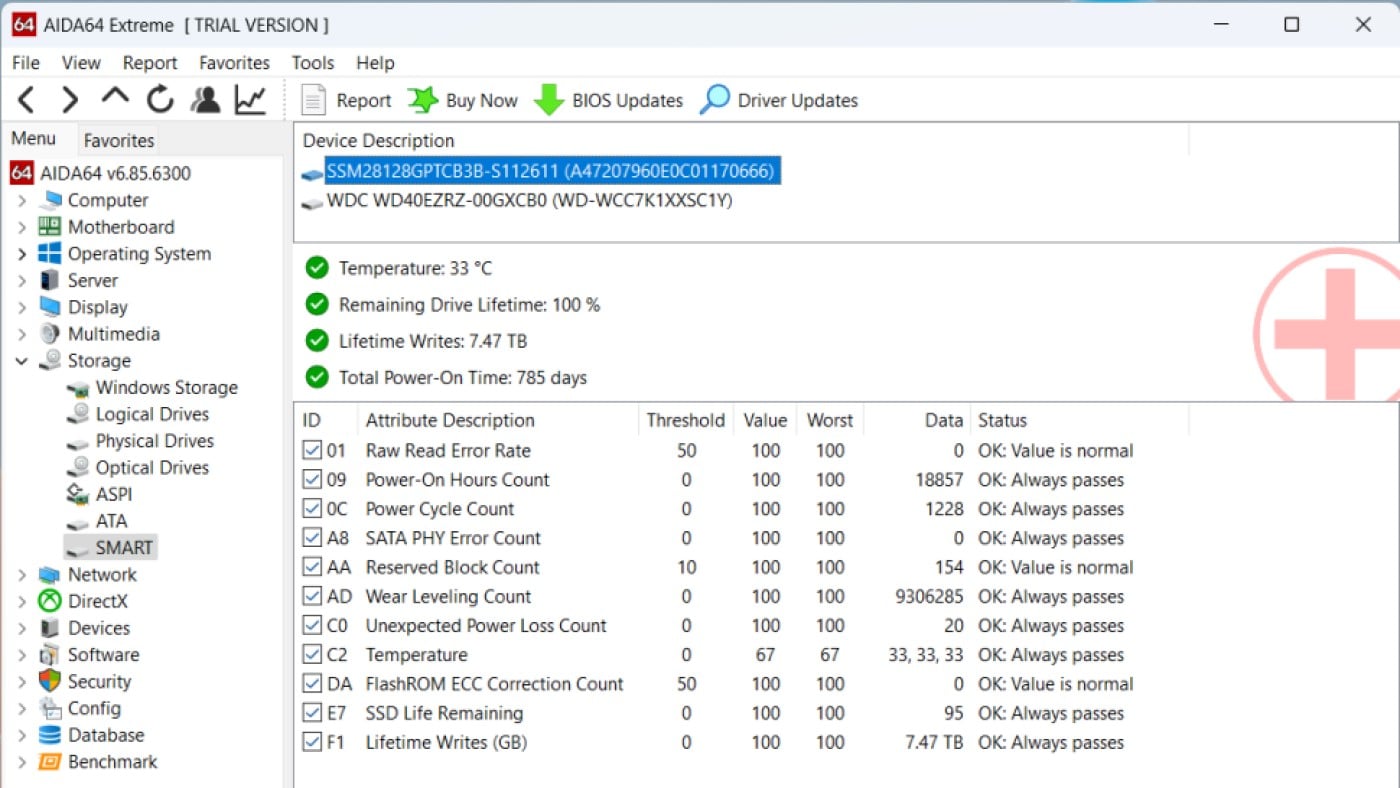Select the WDC WD40EZRZ drive entry

[529, 201]
